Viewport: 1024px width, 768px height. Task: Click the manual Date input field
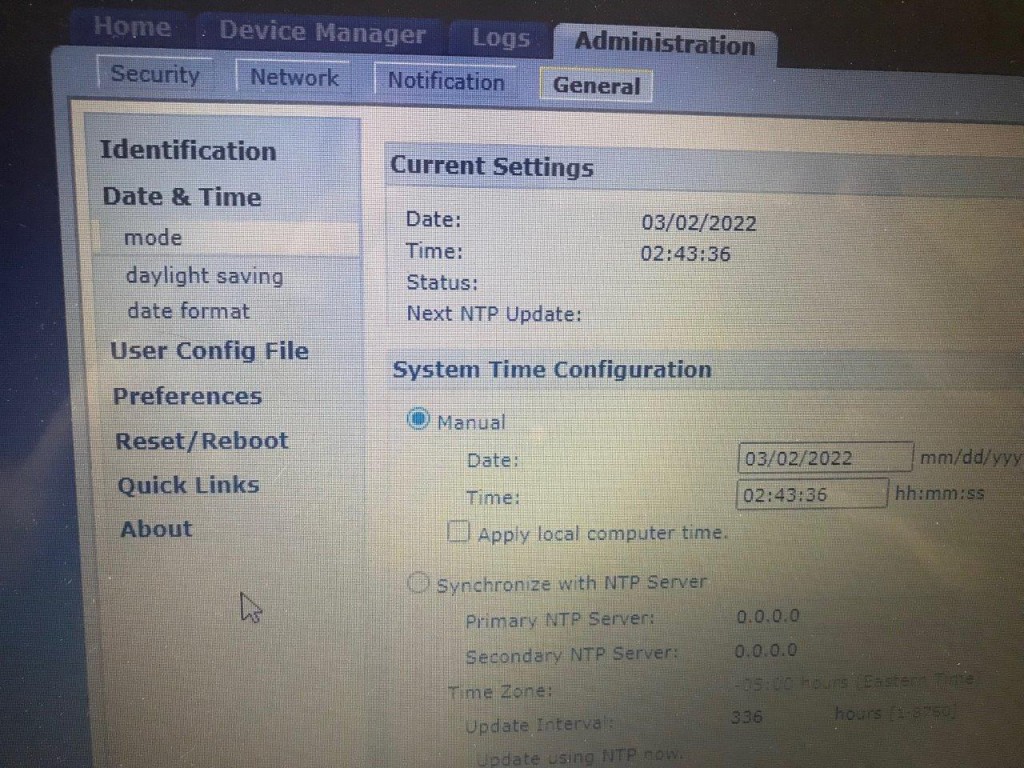[824, 458]
